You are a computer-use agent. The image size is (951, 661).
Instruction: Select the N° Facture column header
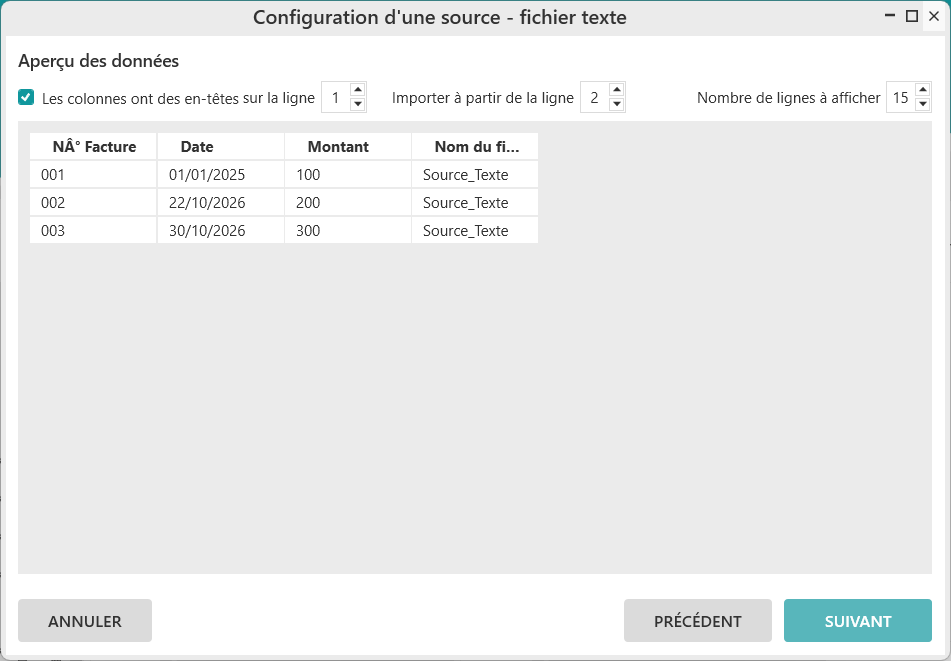[x=93, y=147]
